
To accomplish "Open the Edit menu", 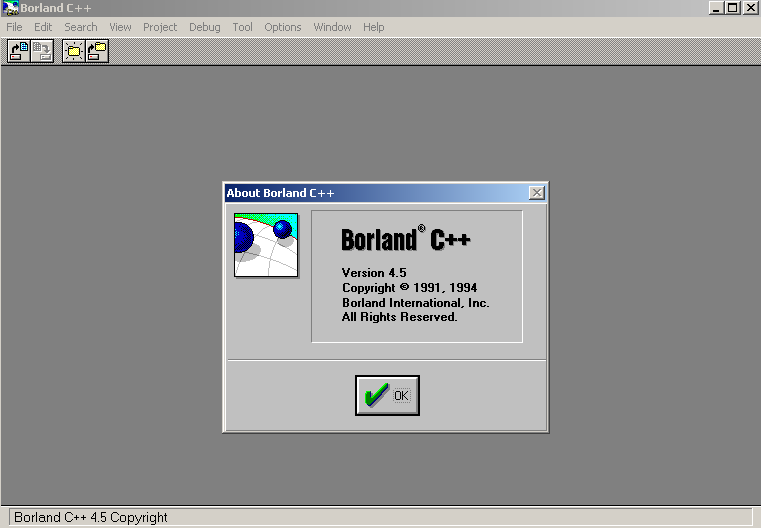I will point(43,27).
